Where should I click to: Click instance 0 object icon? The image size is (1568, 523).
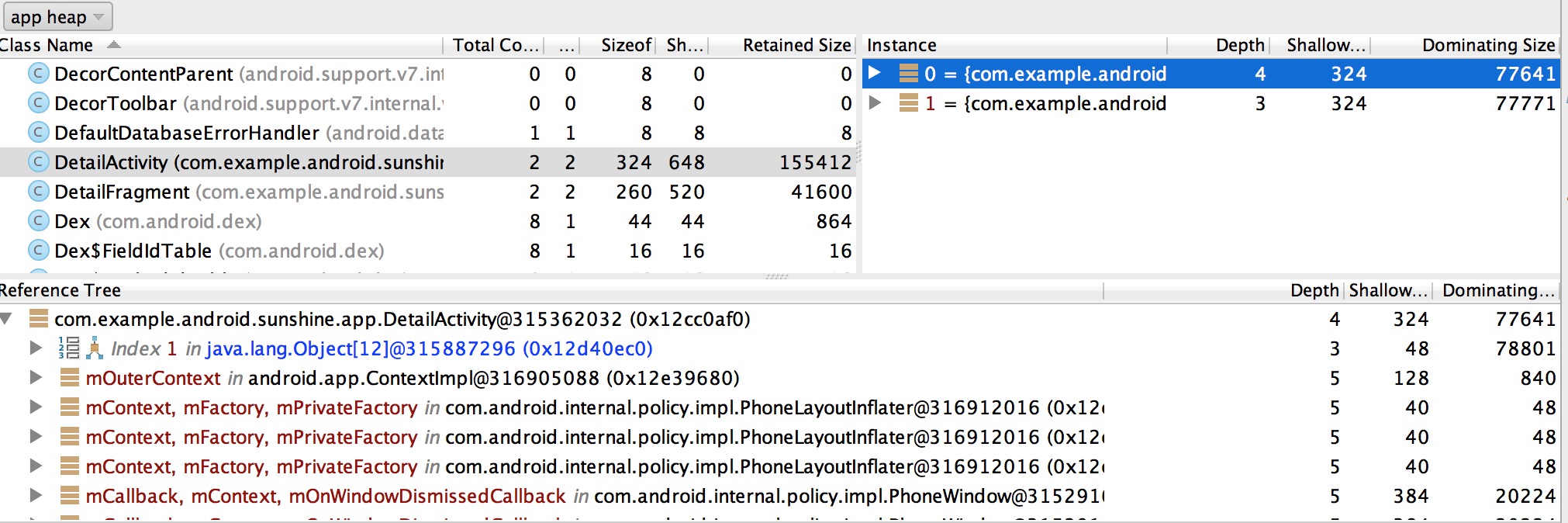(x=908, y=74)
